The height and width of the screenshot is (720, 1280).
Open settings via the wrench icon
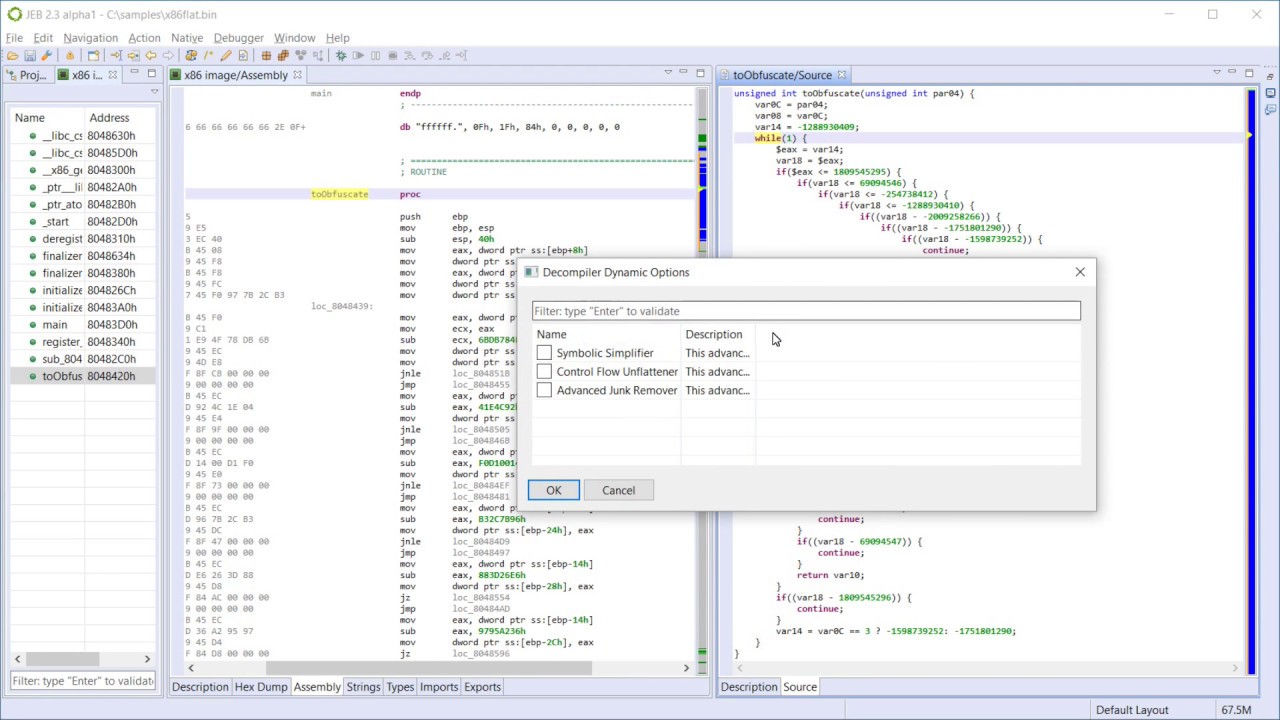(46, 56)
